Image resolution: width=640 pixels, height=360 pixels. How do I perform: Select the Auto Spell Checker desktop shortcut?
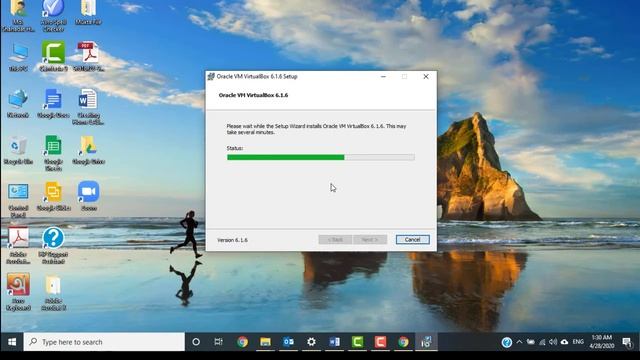pos(53,16)
